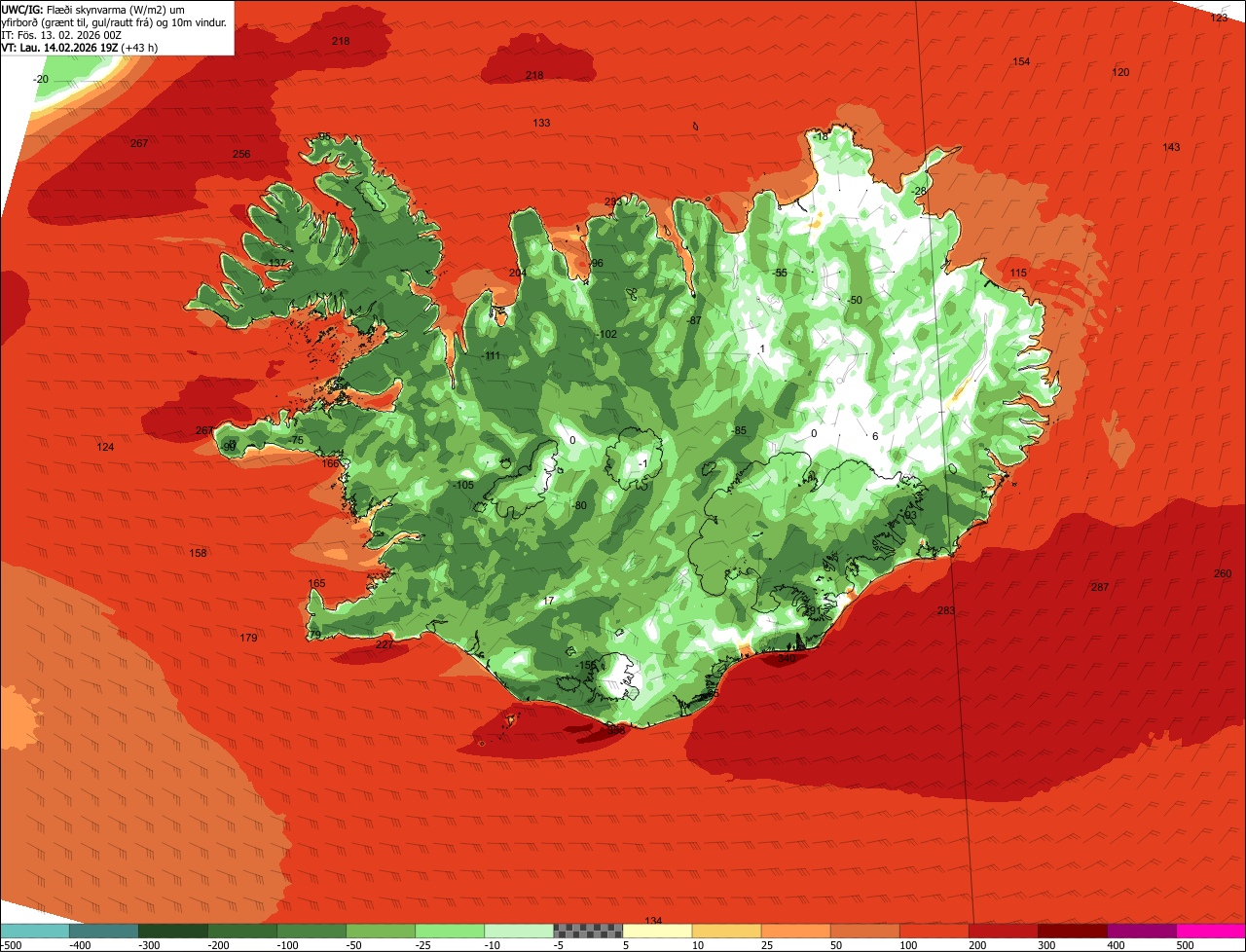Click the legend swatch between 100 and 200
The width and height of the screenshot is (1246, 952).
pos(934,931)
